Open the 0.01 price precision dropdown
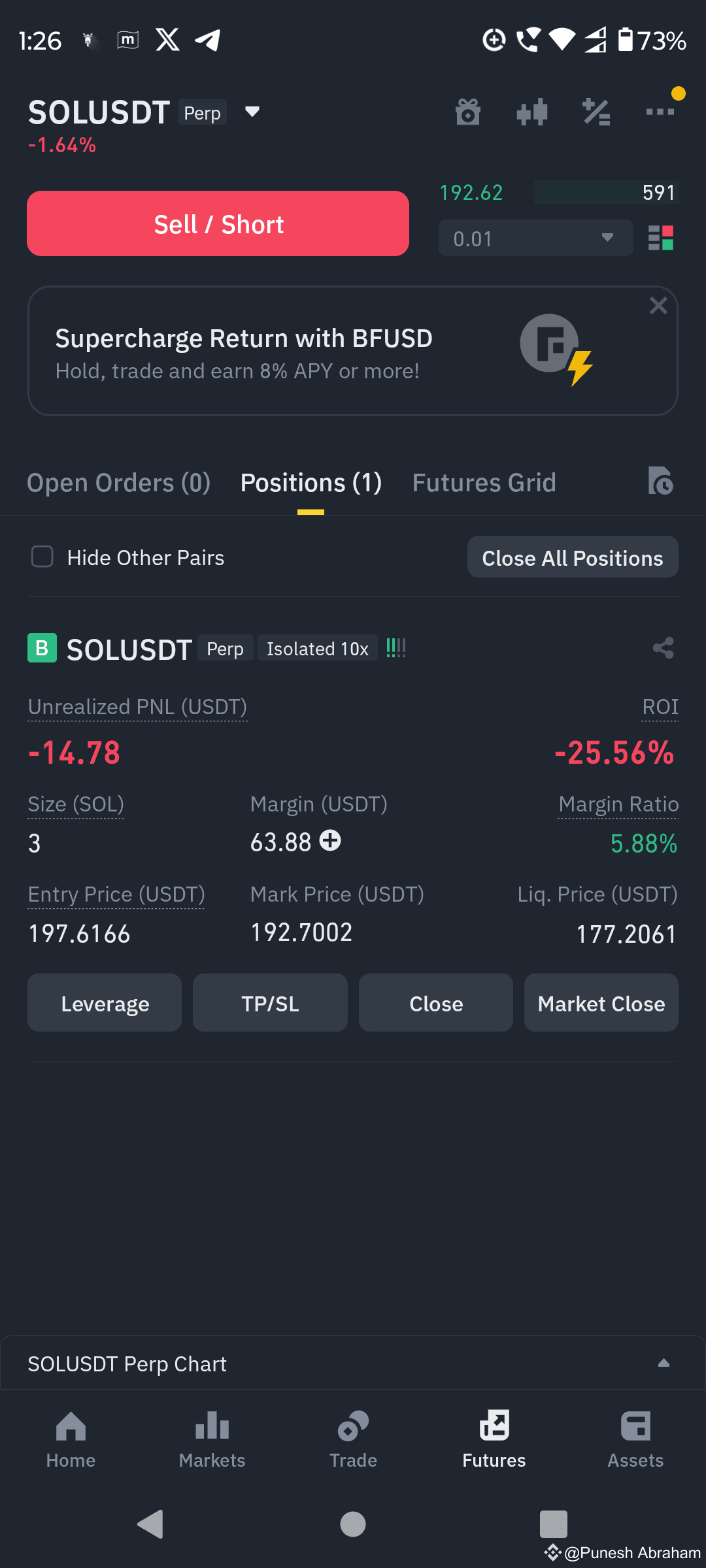Image resolution: width=706 pixels, height=1568 pixels. tap(536, 238)
